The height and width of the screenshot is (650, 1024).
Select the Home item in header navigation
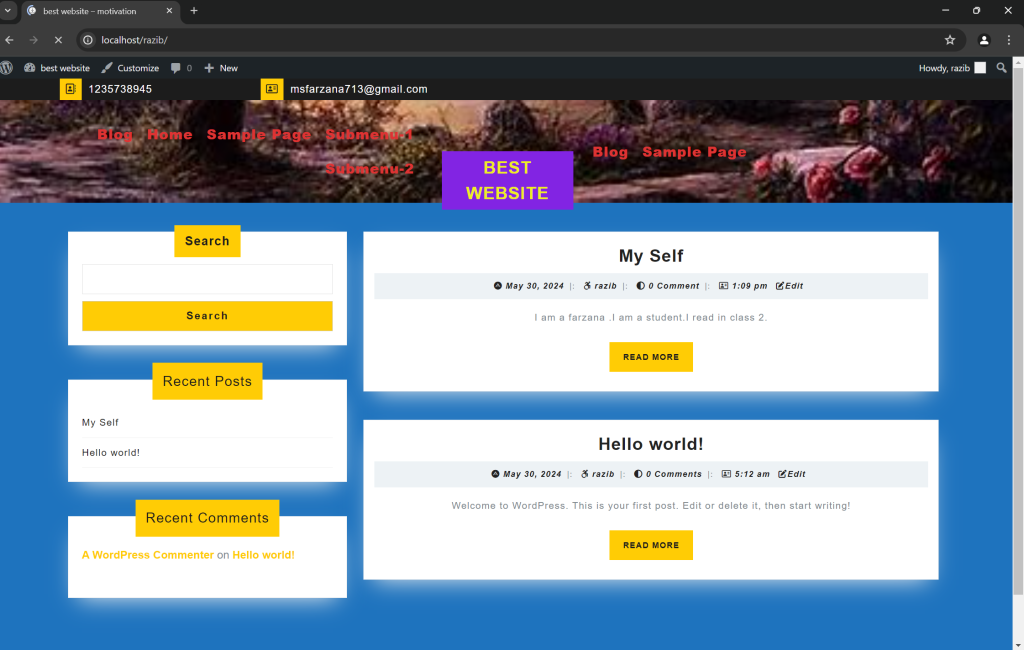169,135
